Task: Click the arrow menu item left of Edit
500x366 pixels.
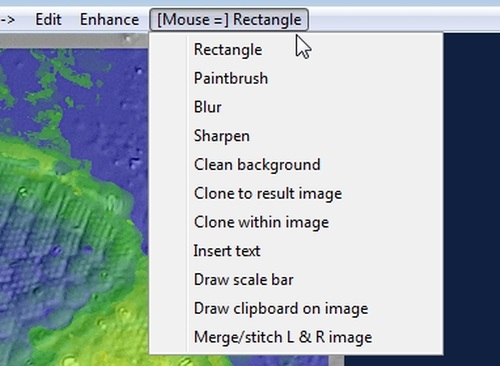Action: coord(7,20)
